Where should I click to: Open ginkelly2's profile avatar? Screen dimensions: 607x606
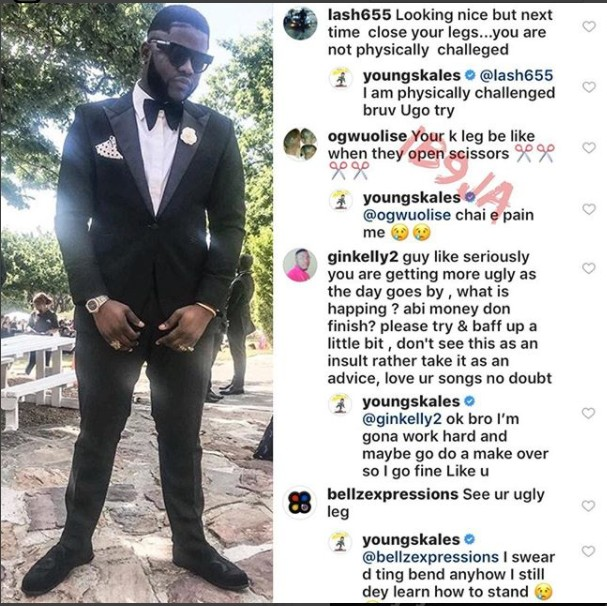click(300, 265)
